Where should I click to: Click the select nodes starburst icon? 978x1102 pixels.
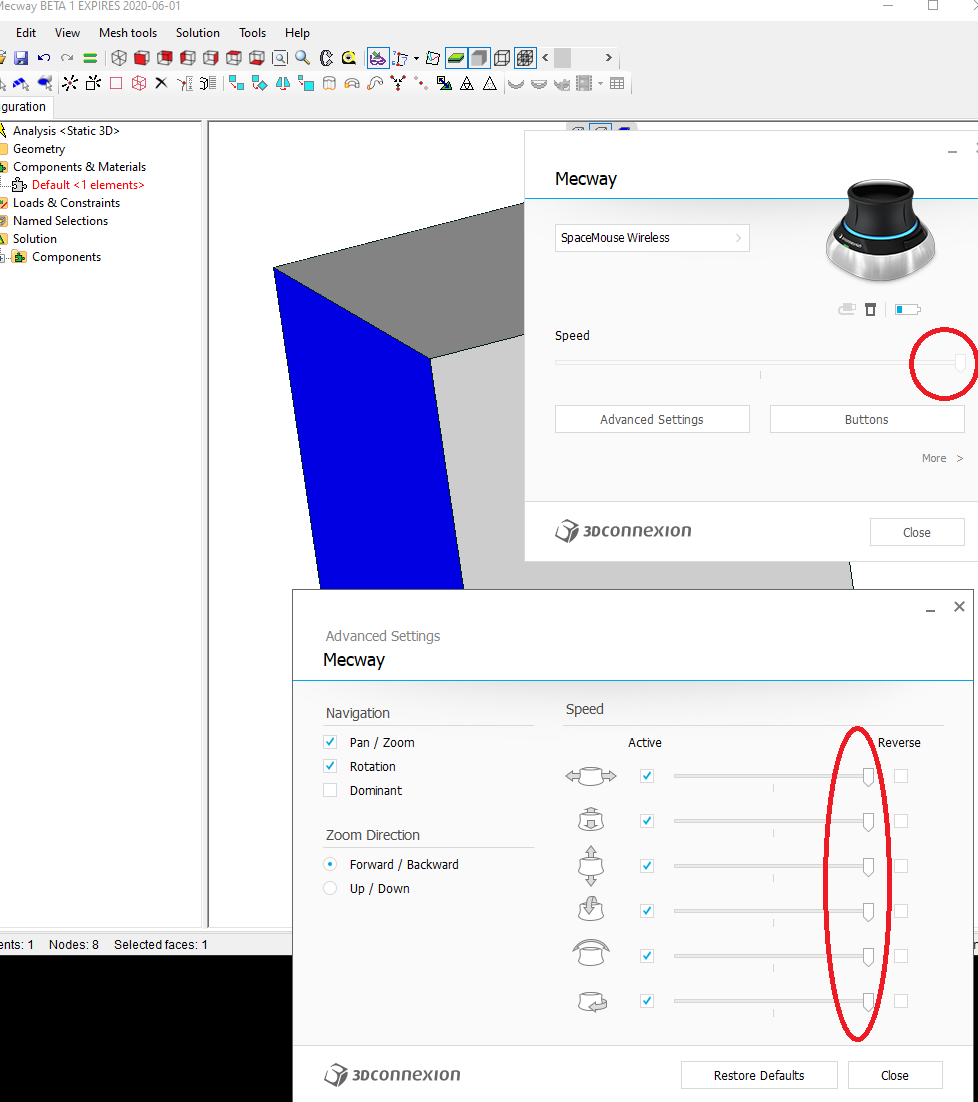pos(70,84)
